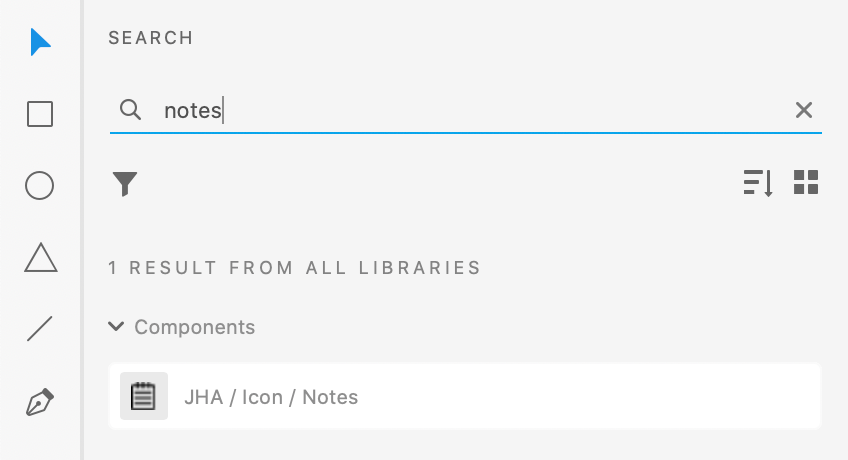Select the Ellipse tool

tap(40, 186)
